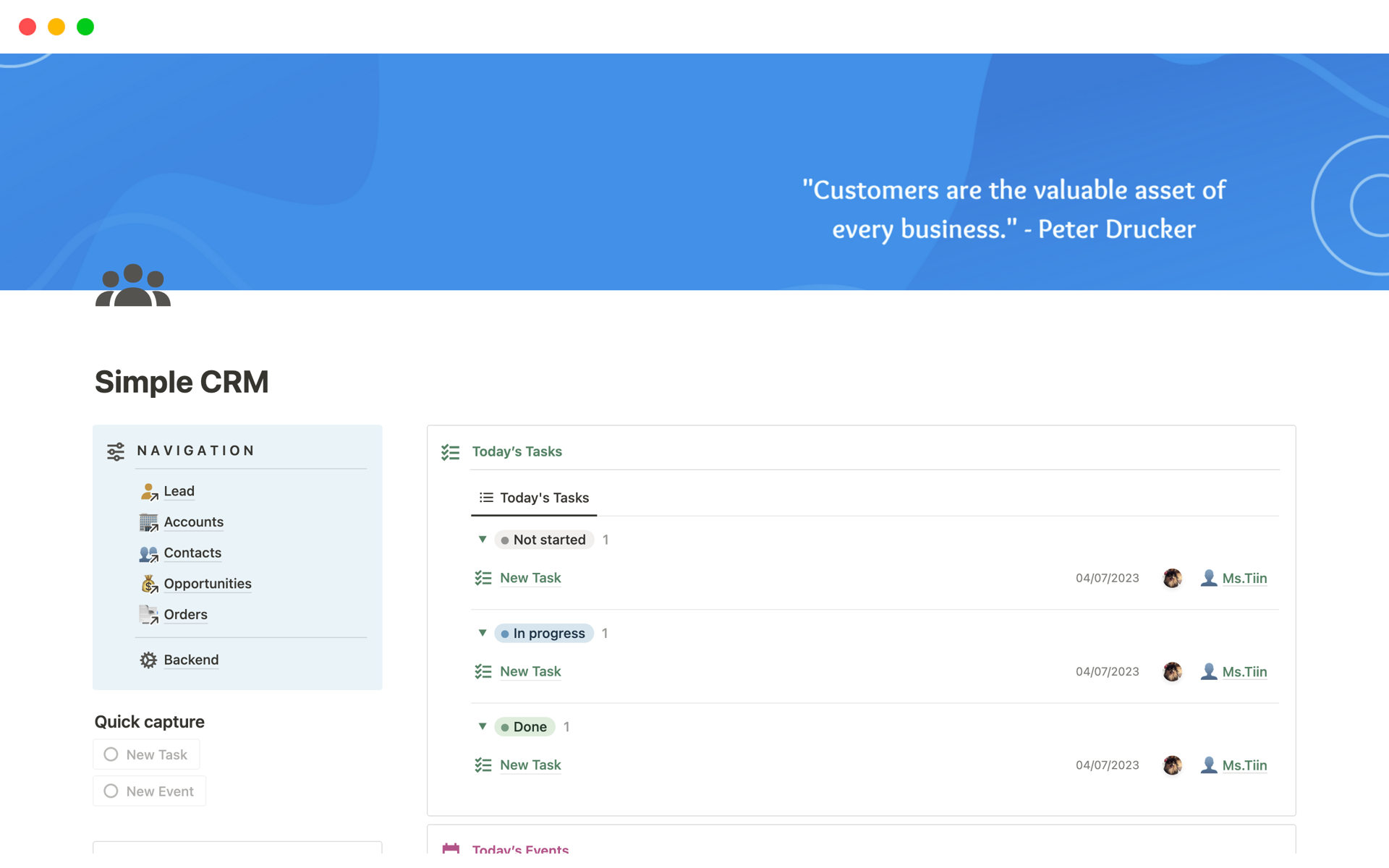Select the New Task quick capture circle
1389x868 pixels.
click(x=111, y=754)
